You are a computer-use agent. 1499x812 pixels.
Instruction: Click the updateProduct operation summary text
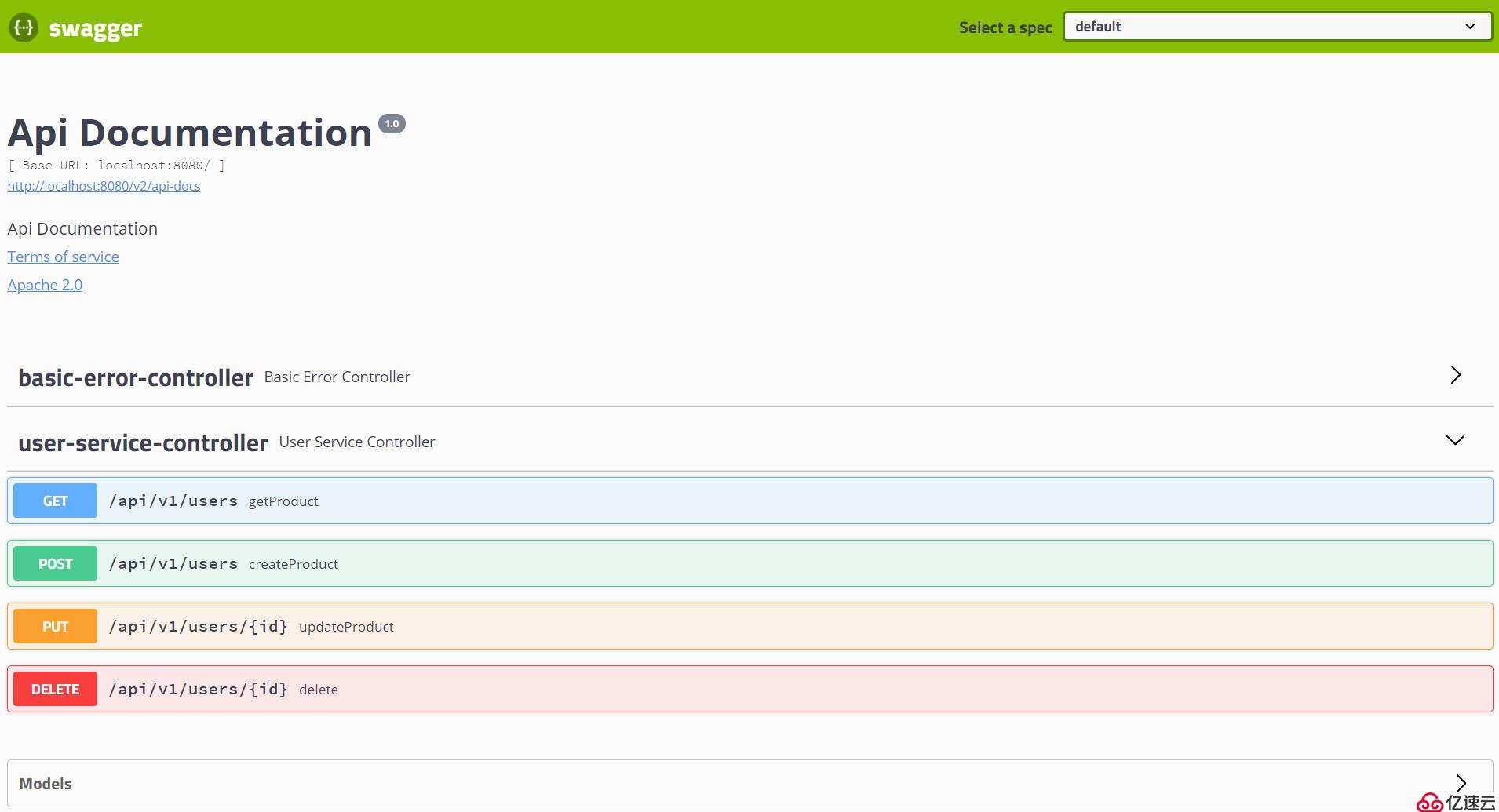tap(346, 627)
